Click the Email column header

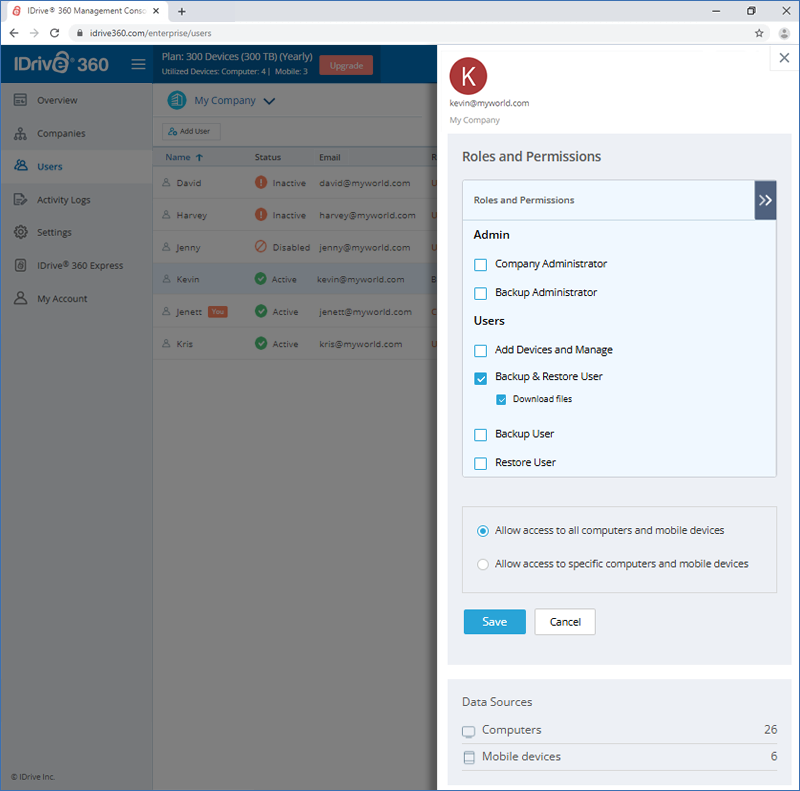pyautogui.click(x=330, y=158)
